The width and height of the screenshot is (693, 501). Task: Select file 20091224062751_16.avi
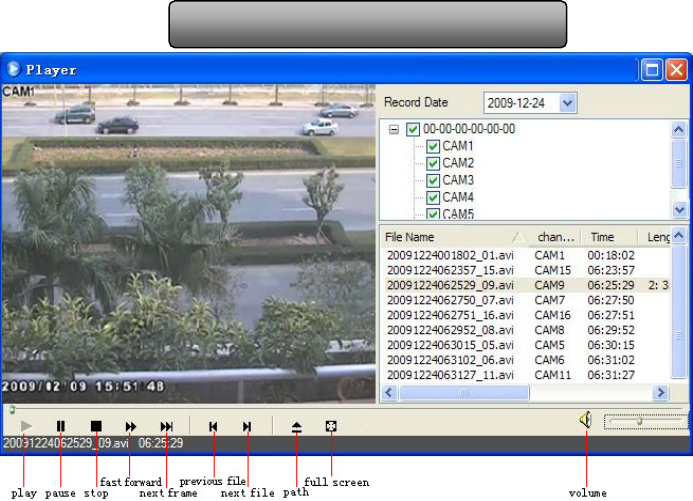[450, 315]
